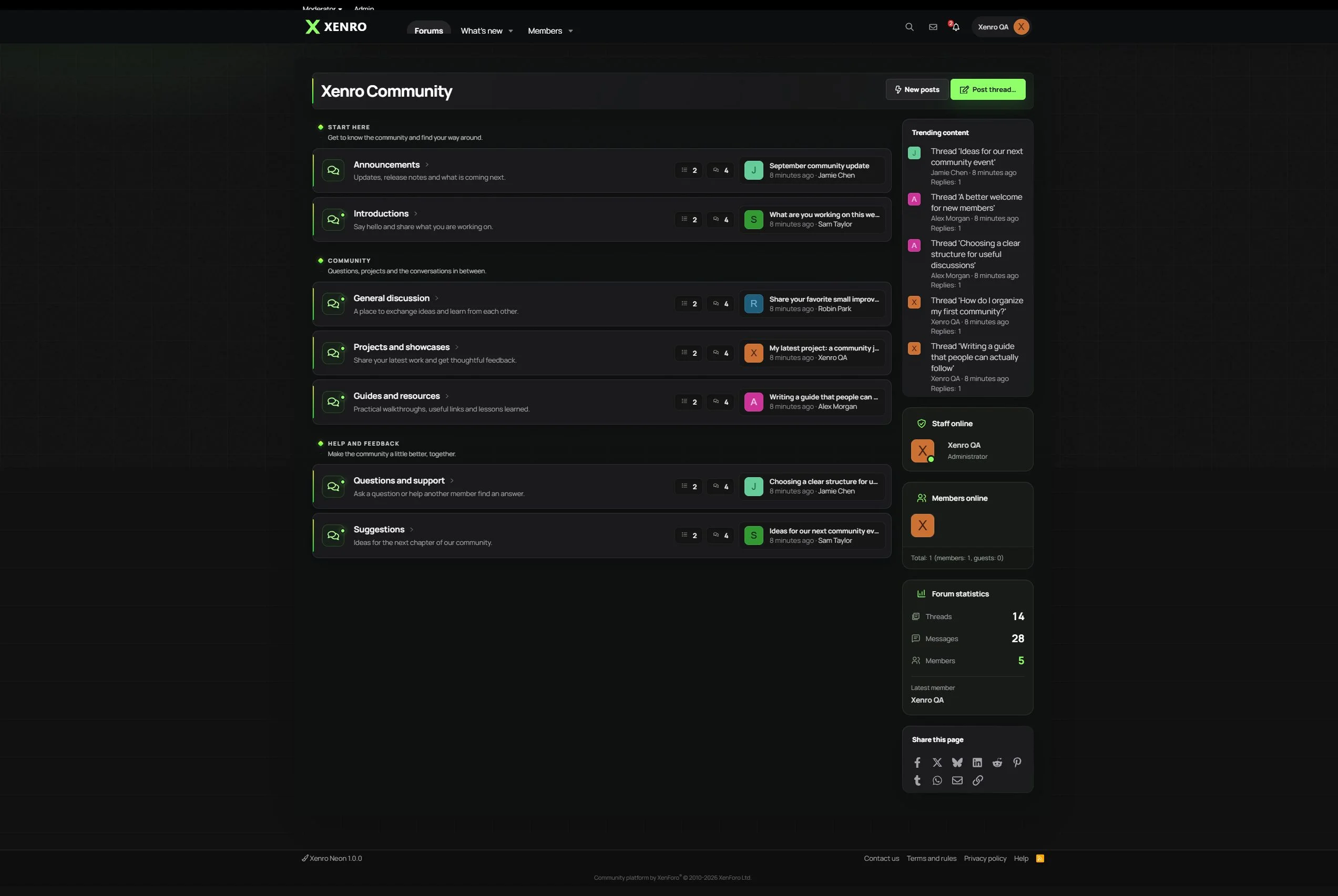The width and height of the screenshot is (1338, 896).
Task: Expand the What's new dropdown arrow
Action: coord(510,31)
